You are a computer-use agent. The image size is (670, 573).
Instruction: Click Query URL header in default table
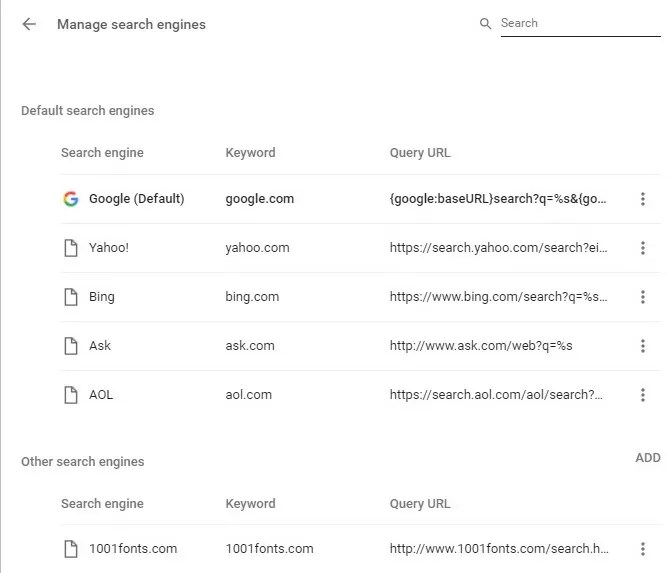click(420, 153)
